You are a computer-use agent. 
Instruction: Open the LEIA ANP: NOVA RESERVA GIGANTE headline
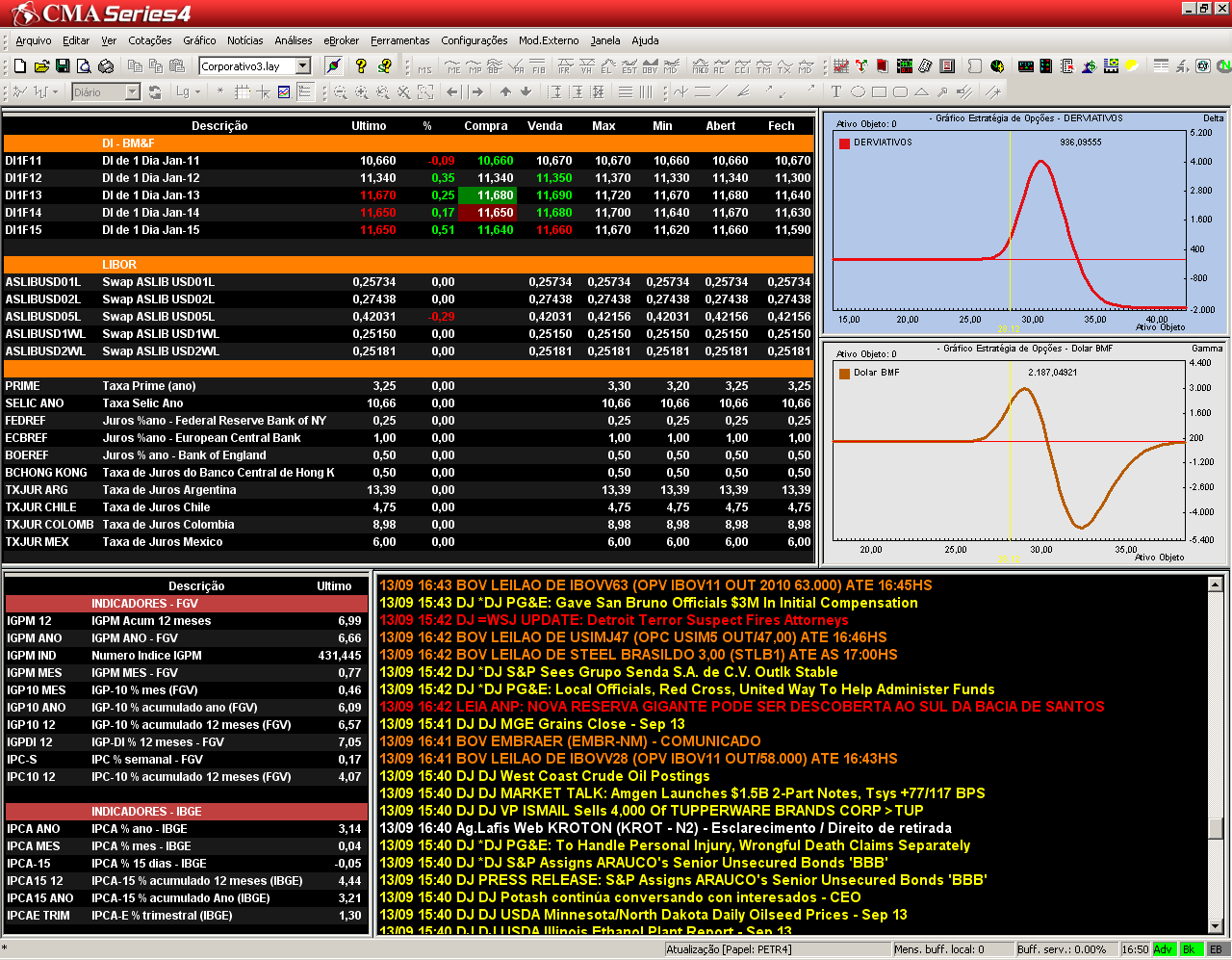pyautogui.click(x=742, y=707)
